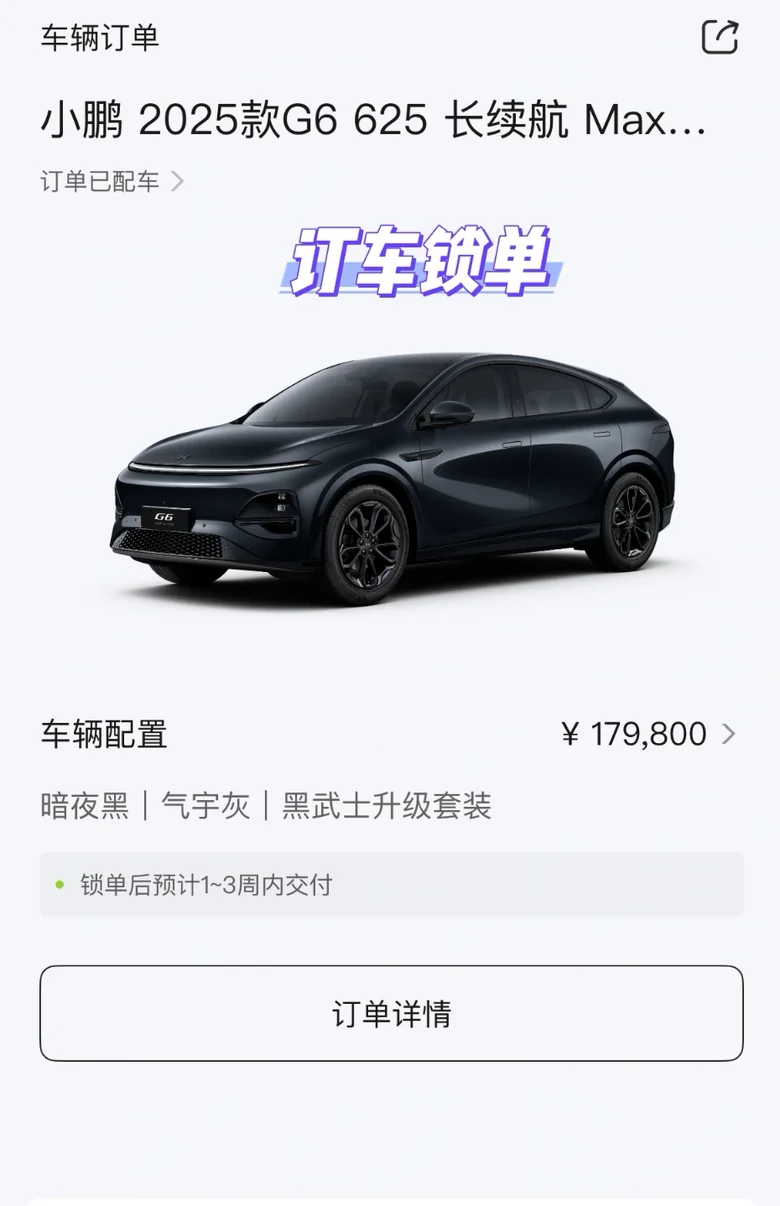Image resolution: width=780 pixels, height=1206 pixels.
Task: Tap the G6 front license plate
Action: coord(165,519)
